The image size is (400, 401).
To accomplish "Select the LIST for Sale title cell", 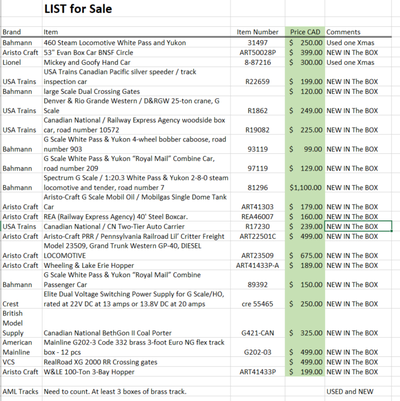I will [x=136, y=9].
